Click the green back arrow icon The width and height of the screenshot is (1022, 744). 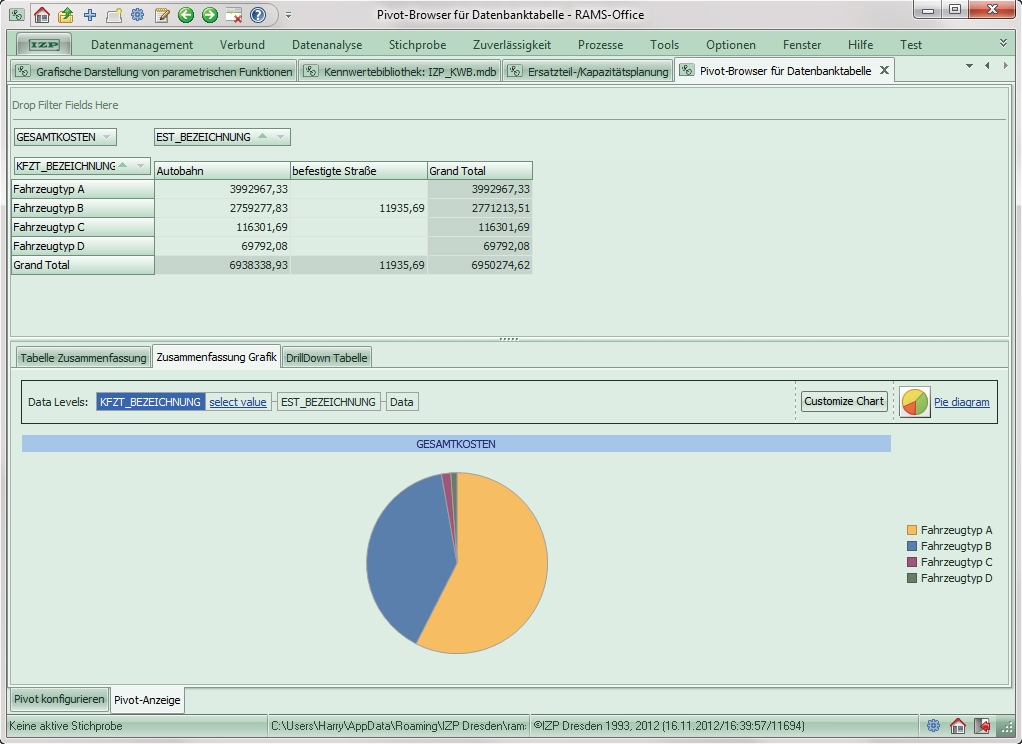coord(185,15)
